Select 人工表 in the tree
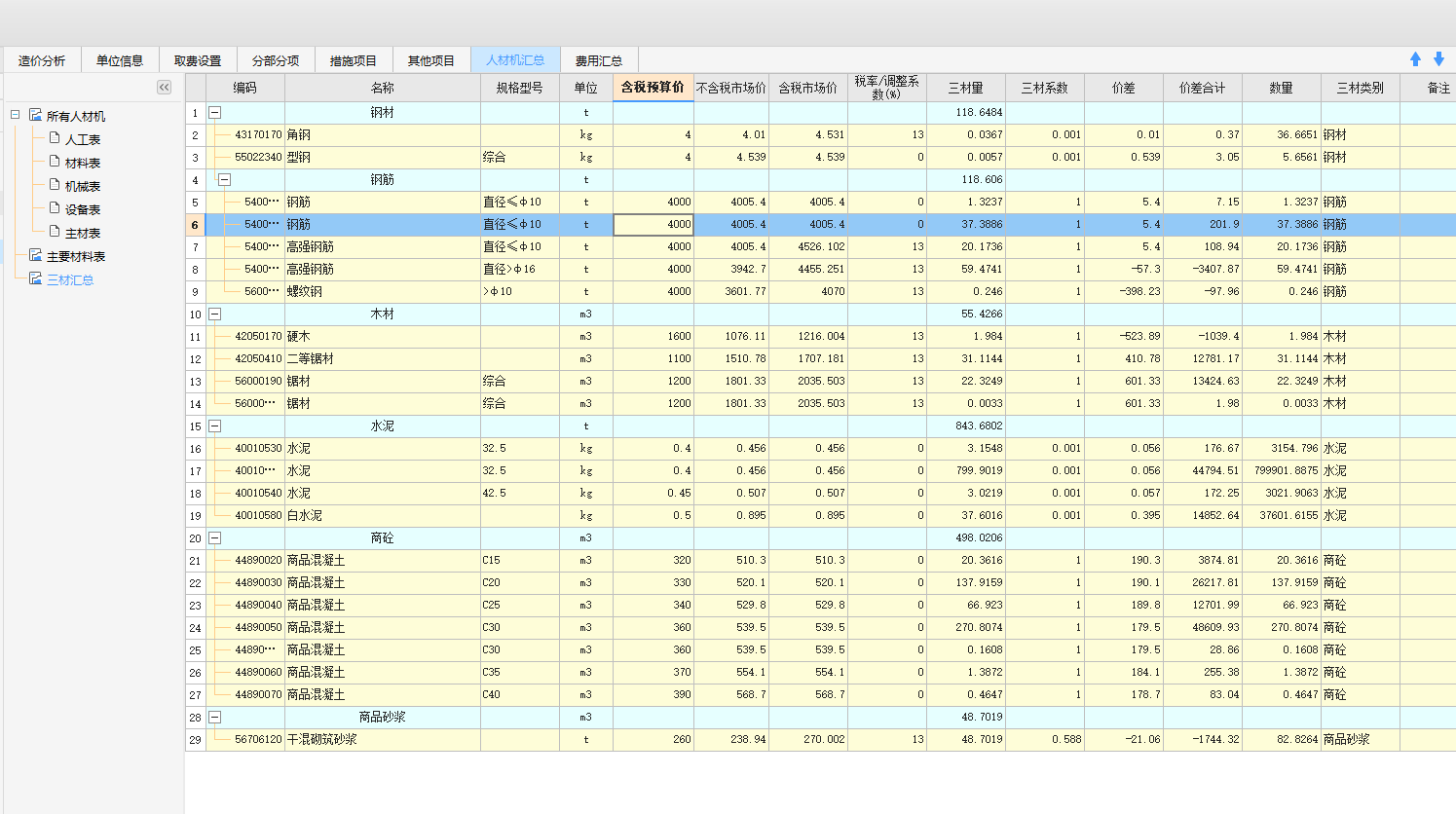 pos(83,139)
